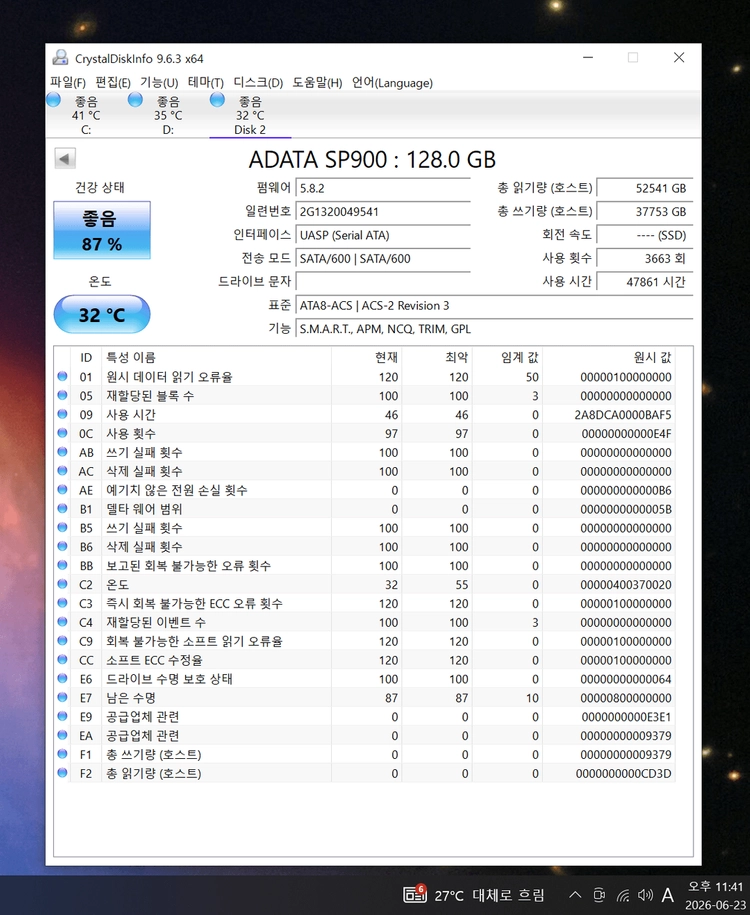Open the 파일(F) menu
Screen dimensions: 750x915
pyautogui.click(x=68, y=82)
